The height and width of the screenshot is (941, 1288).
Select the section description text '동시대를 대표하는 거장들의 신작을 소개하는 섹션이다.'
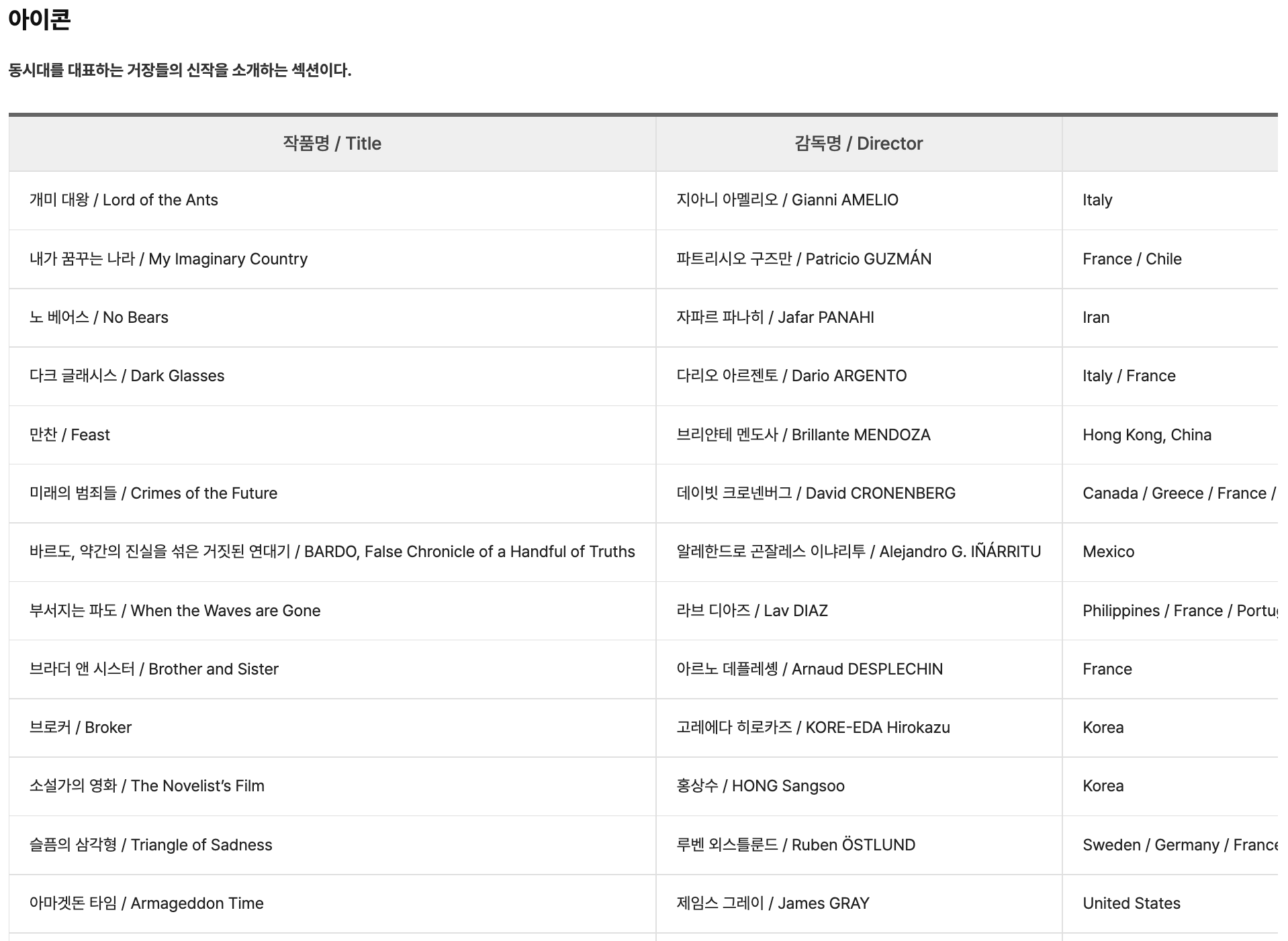(x=180, y=70)
